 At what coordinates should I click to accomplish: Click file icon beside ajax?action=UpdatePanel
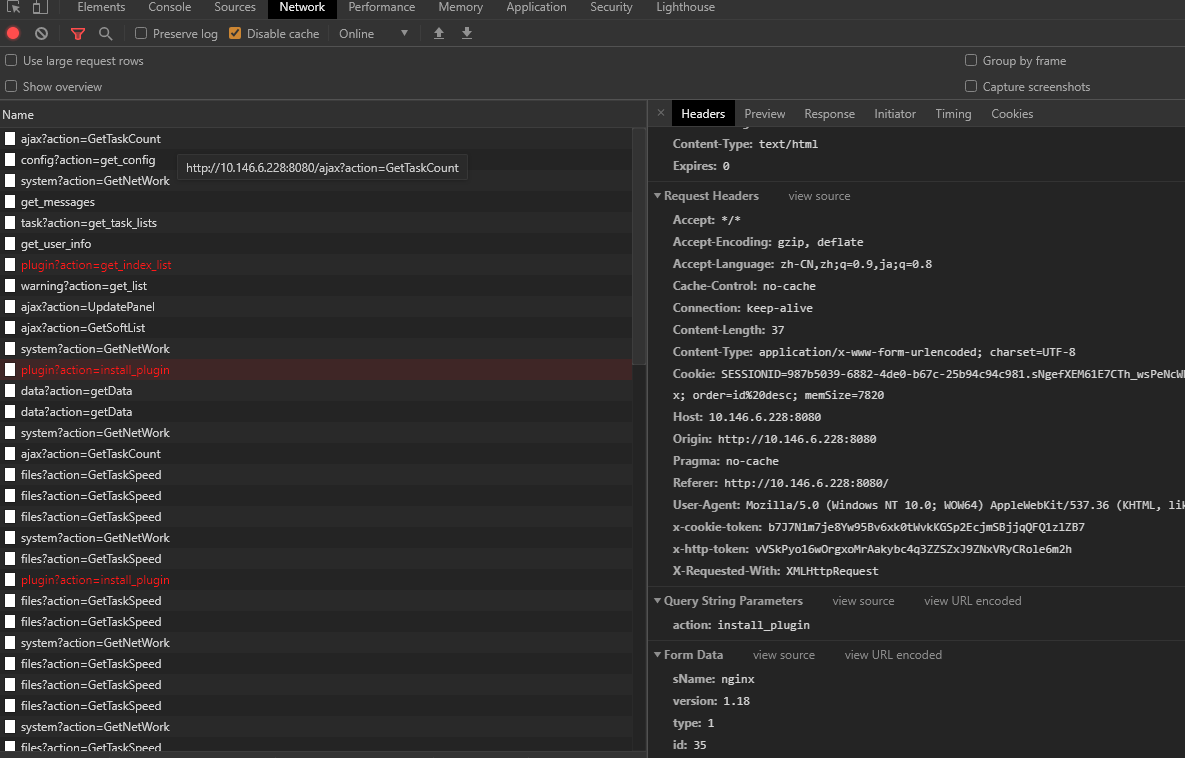[10, 307]
